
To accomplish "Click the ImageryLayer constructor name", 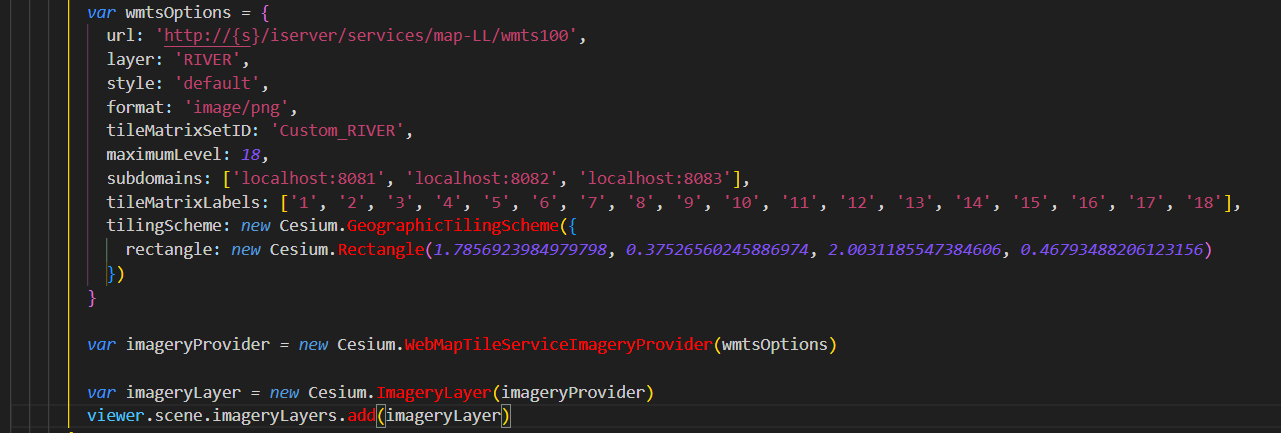I will 434,391.
